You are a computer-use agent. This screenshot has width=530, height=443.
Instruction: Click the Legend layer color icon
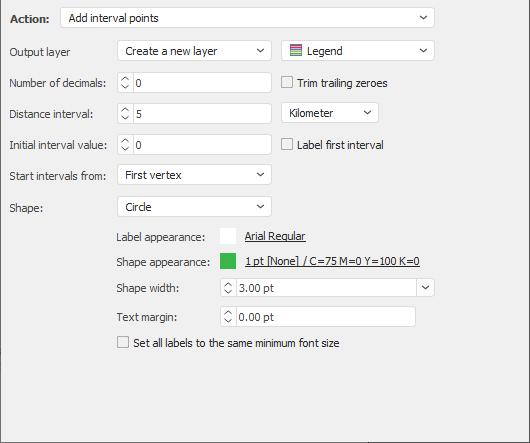[296, 50]
